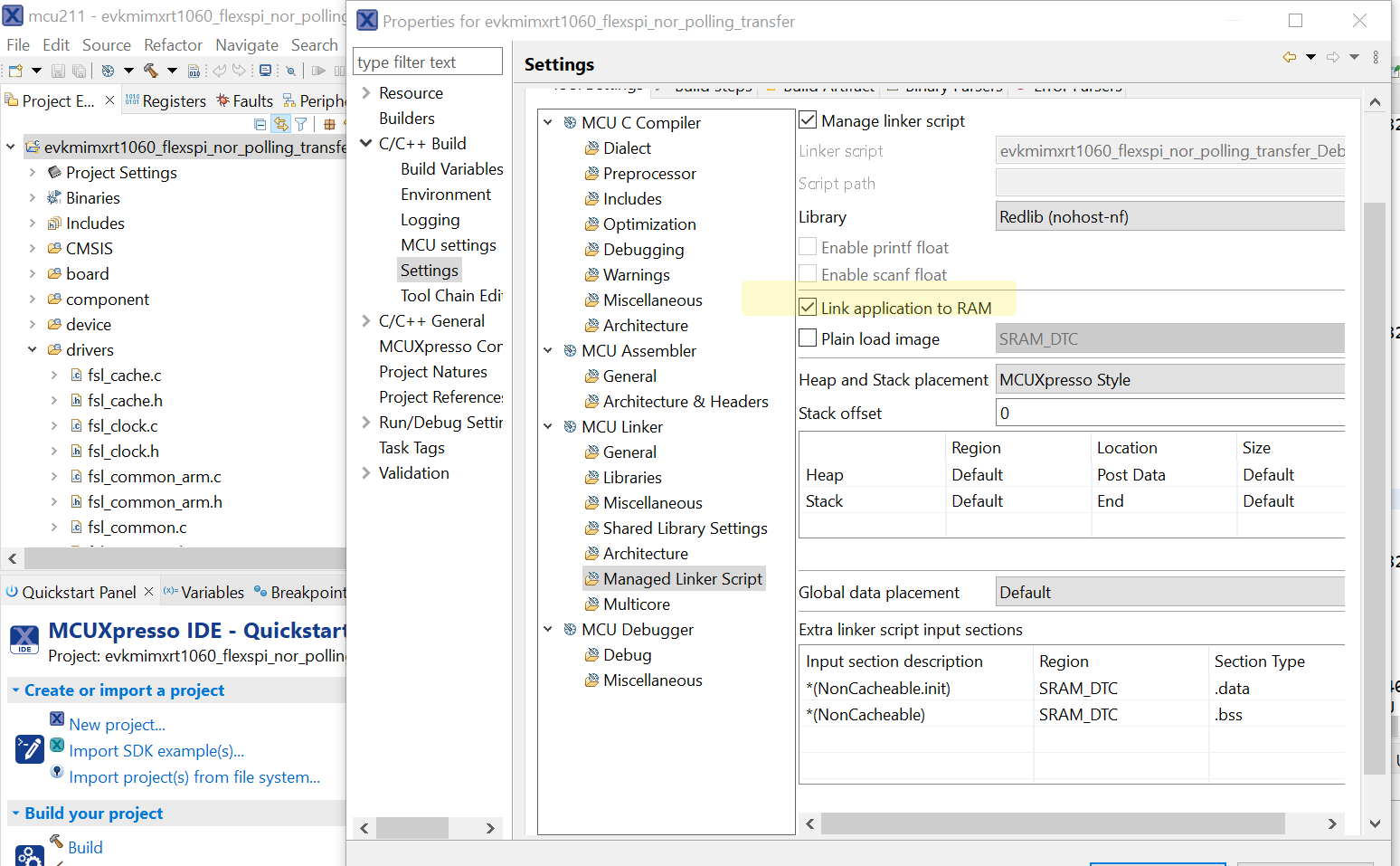Expand C/C++ General in properties tree

[366, 320]
